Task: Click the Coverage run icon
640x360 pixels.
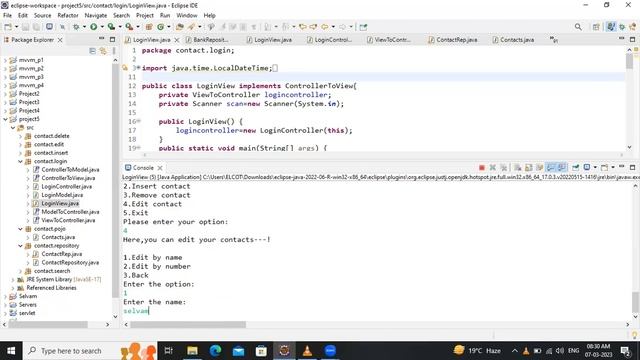Action: [111, 27]
